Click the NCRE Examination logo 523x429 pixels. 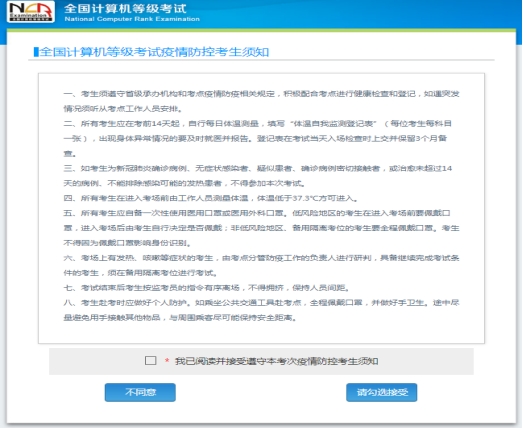point(31,12)
